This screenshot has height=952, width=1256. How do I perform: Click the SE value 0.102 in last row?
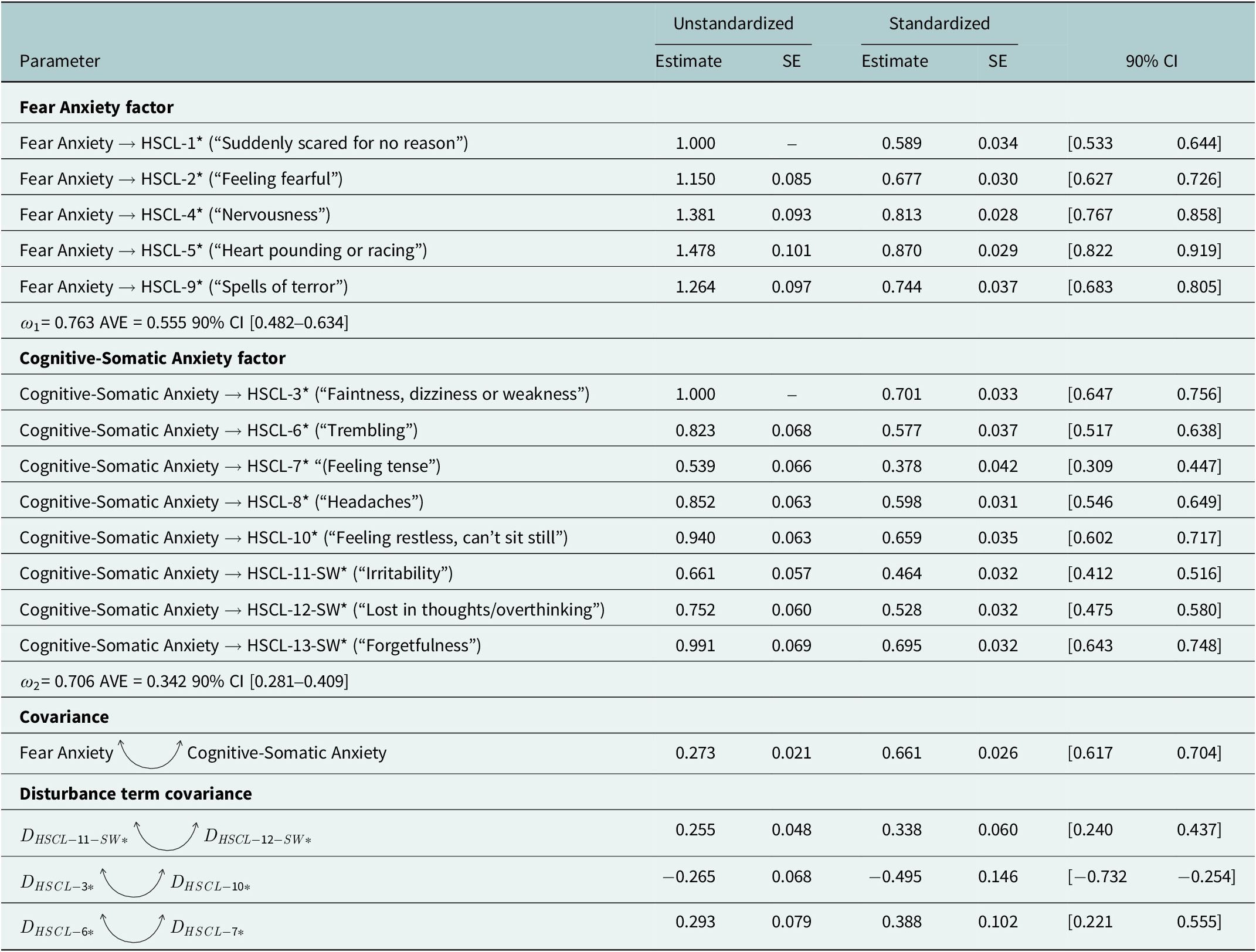click(x=998, y=922)
